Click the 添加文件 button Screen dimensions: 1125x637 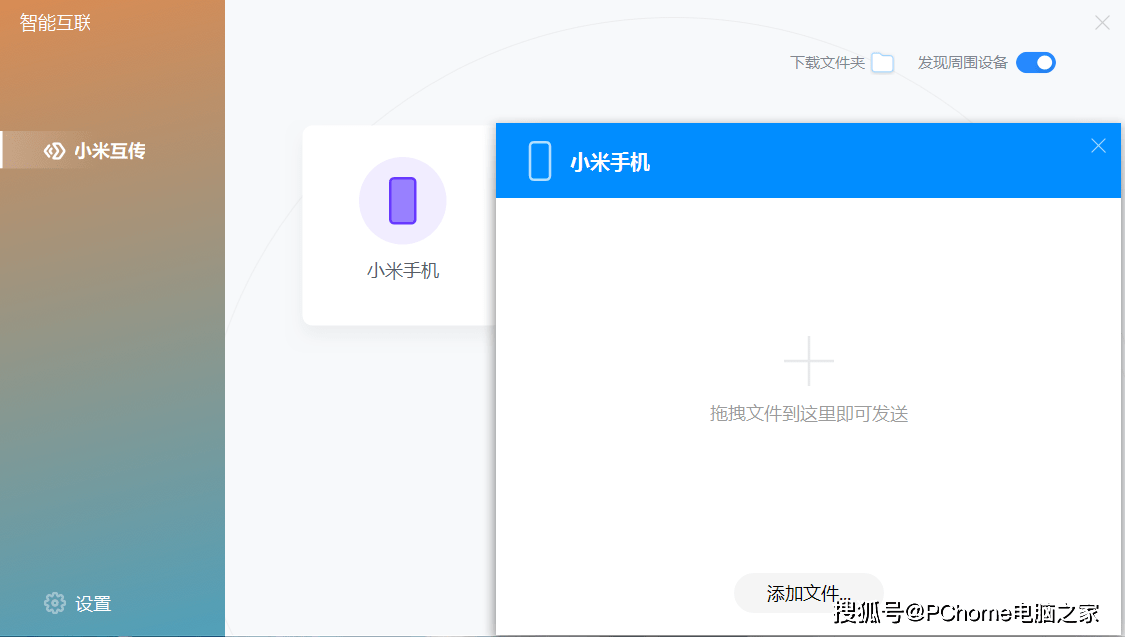pyautogui.click(x=809, y=593)
